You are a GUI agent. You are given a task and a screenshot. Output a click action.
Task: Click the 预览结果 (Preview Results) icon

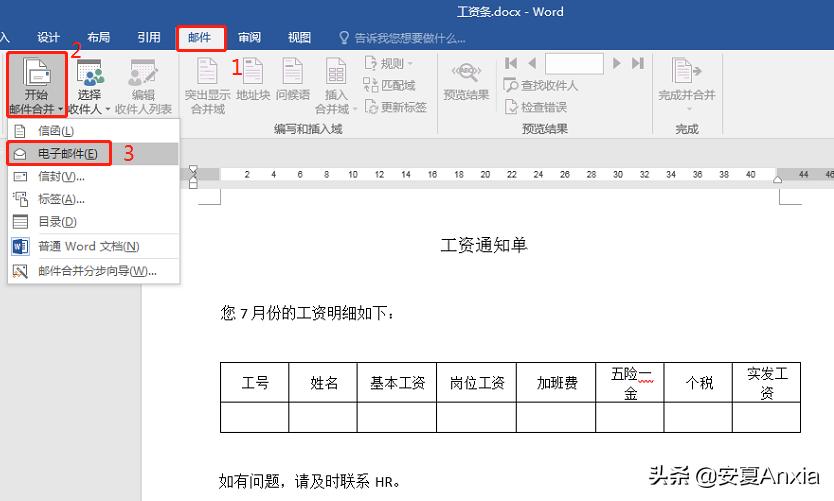[x=466, y=72]
